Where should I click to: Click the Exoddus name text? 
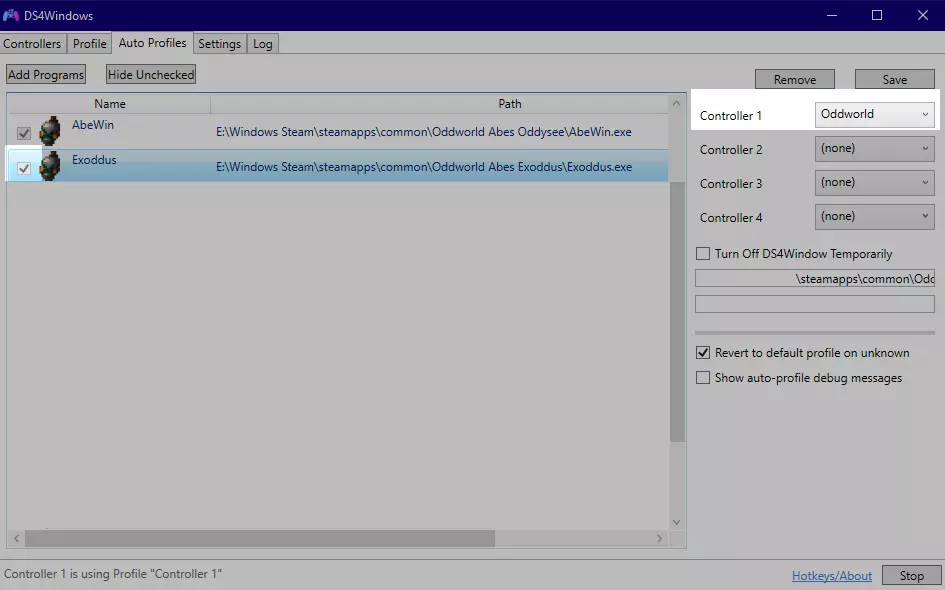click(x=94, y=160)
